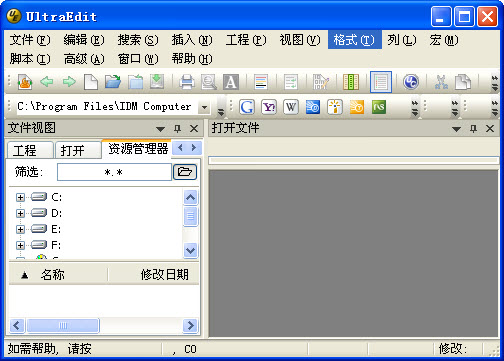Pin the 文件视图 panel
This screenshot has width=504, height=361.
[x=177, y=128]
